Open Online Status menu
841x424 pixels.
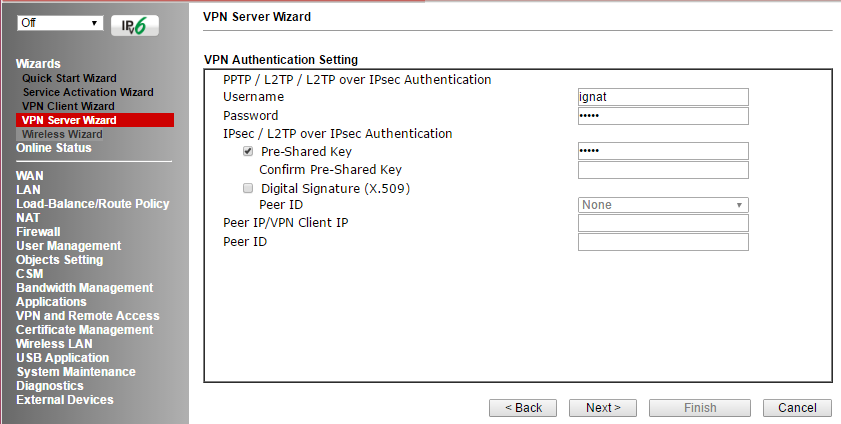54,148
